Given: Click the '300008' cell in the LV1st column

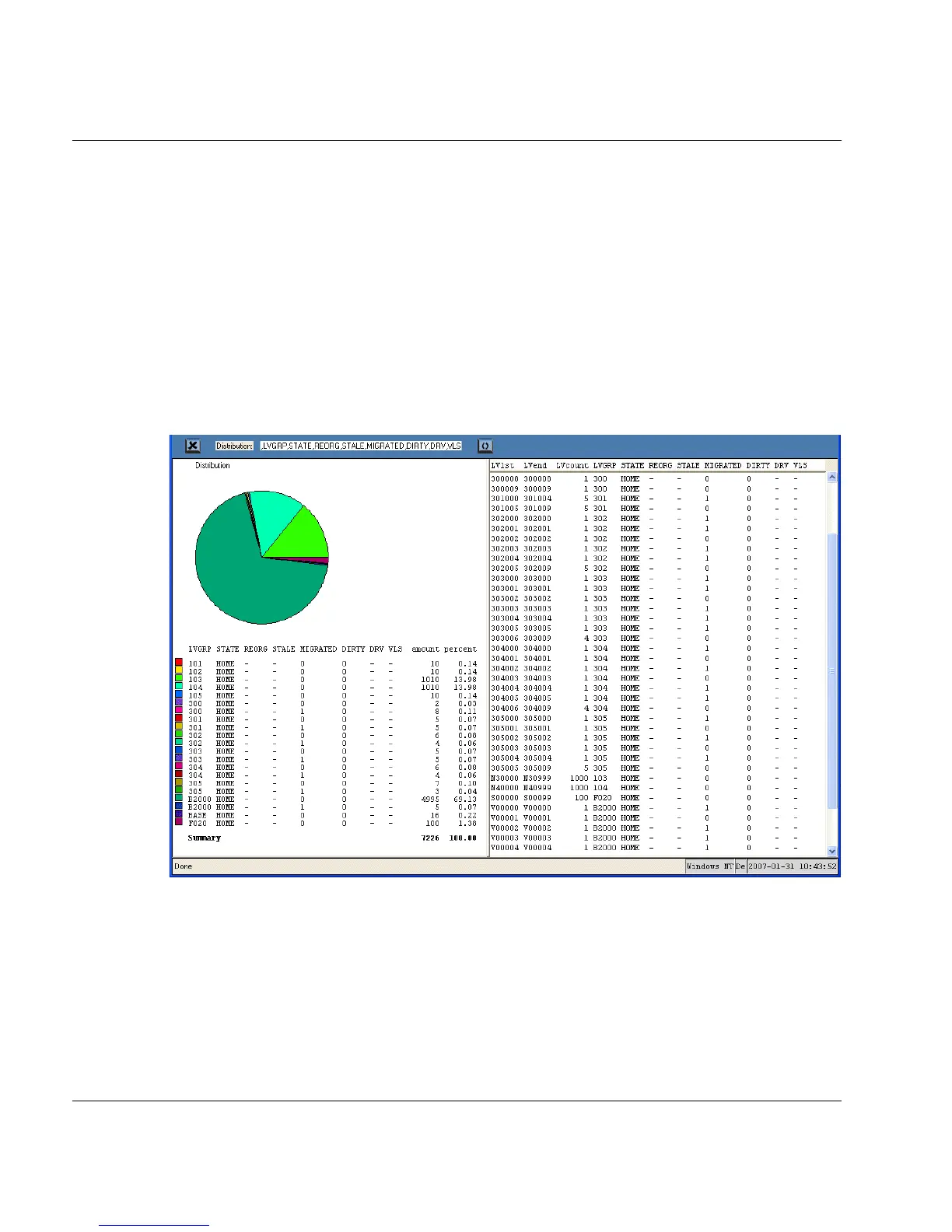Looking at the screenshot, I should click(x=505, y=479).
